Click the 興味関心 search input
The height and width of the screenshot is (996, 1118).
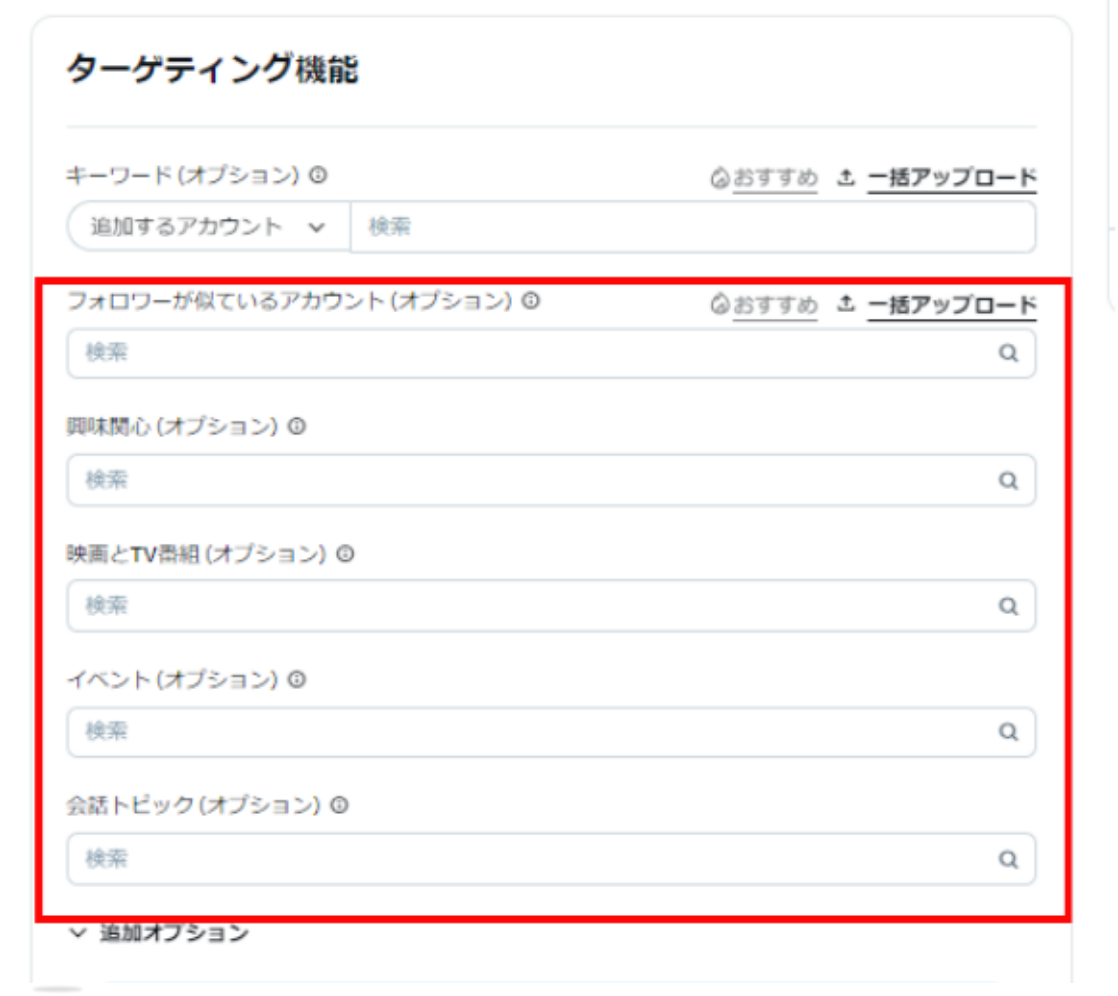pyautogui.click(x=530, y=480)
